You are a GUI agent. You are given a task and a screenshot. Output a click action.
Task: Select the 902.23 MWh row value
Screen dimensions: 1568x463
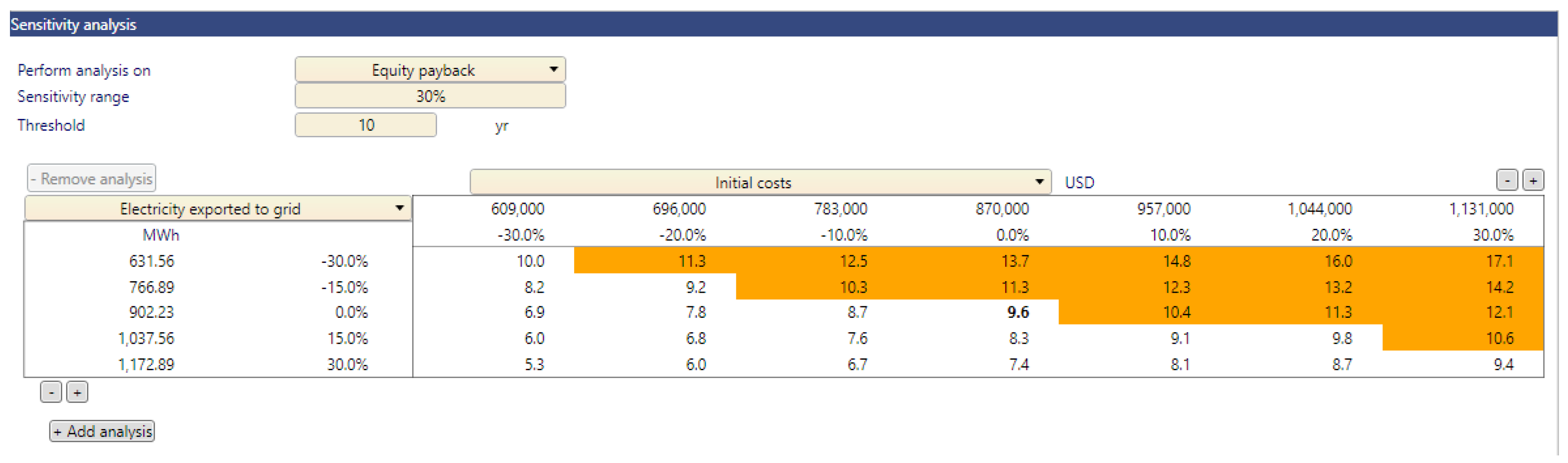coord(151,313)
